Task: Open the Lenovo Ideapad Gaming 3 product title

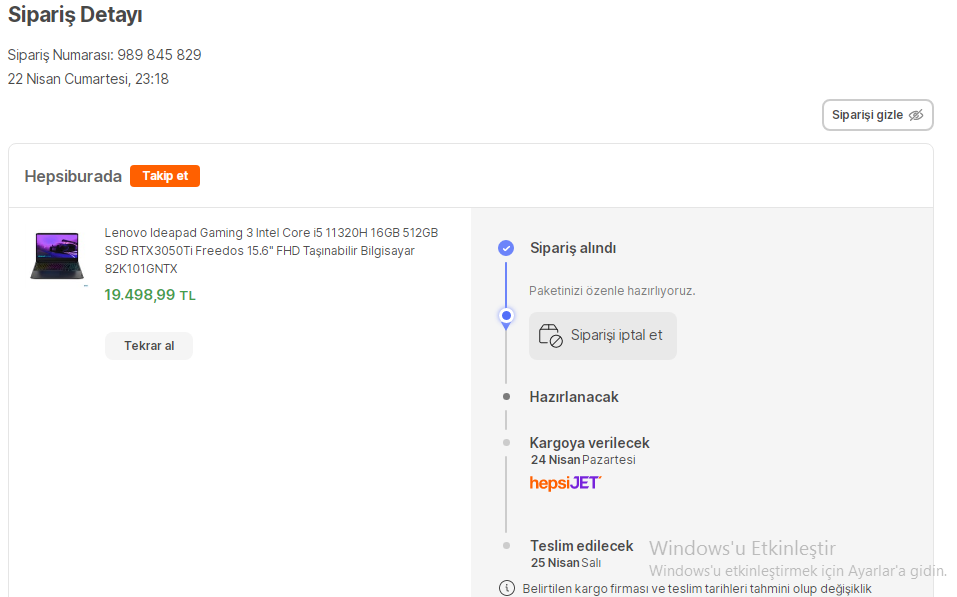Action: (x=271, y=250)
